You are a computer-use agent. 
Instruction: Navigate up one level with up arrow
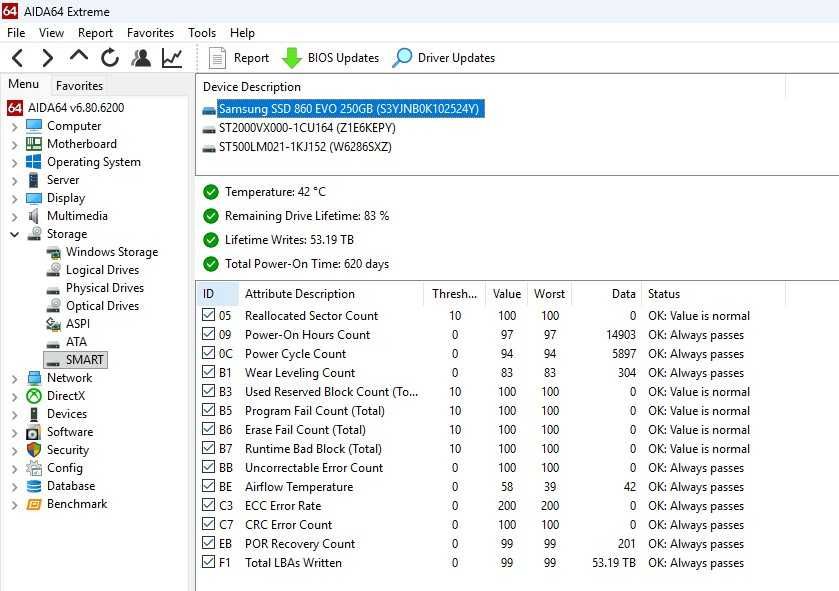click(79, 56)
